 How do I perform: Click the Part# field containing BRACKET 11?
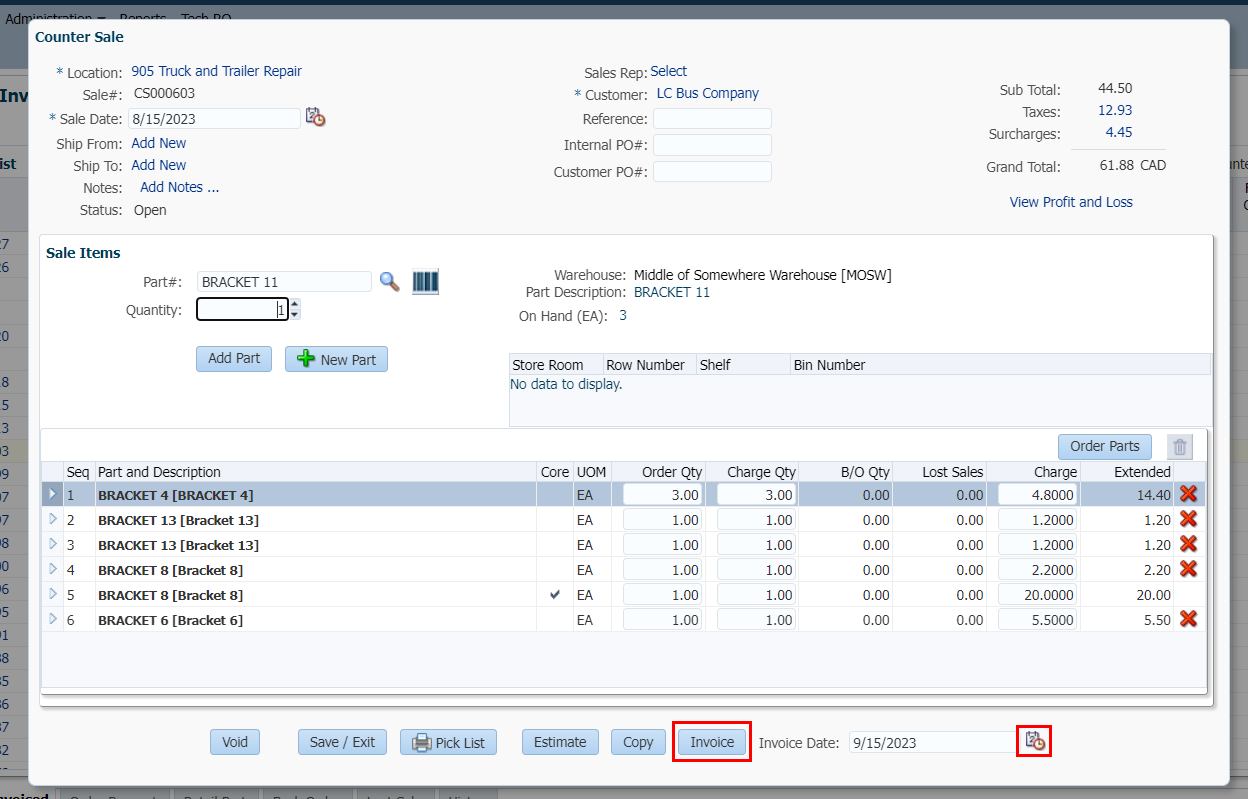(285, 282)
